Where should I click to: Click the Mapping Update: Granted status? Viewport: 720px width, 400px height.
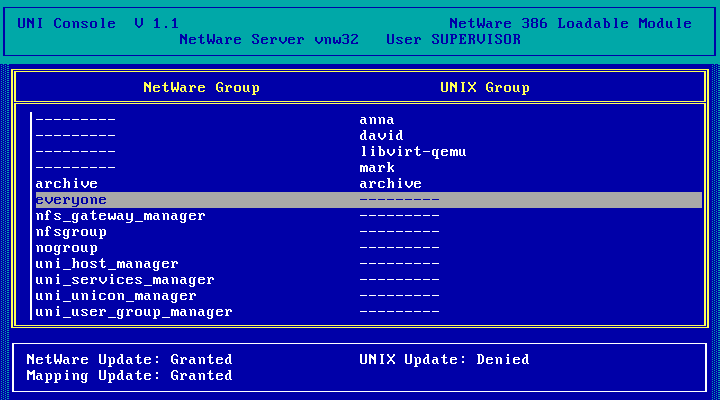[x=129, y=376]
